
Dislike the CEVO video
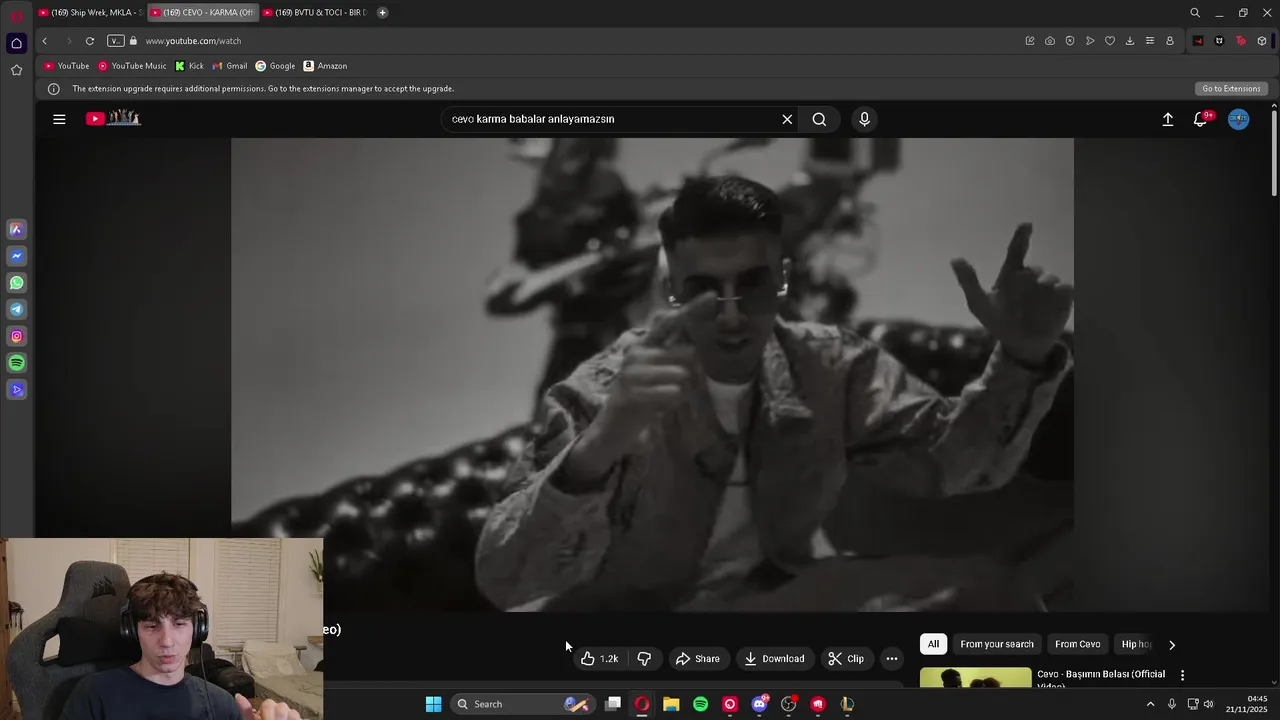[644, 658]
